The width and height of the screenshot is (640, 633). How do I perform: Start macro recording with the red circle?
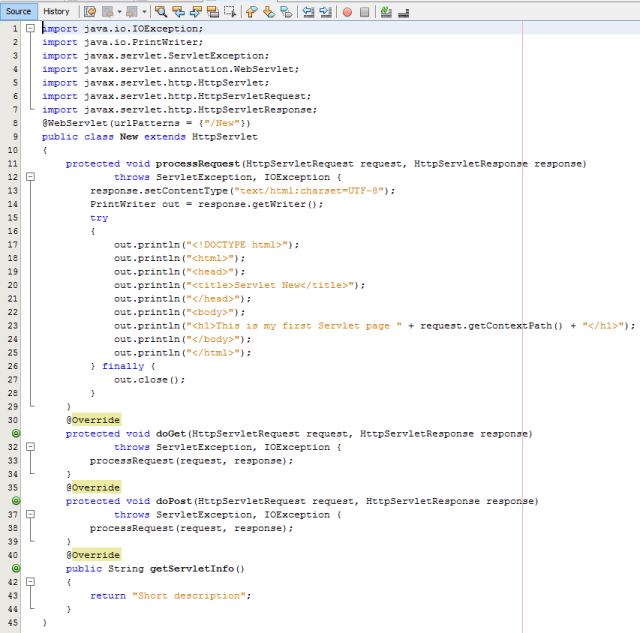[347, 11]
